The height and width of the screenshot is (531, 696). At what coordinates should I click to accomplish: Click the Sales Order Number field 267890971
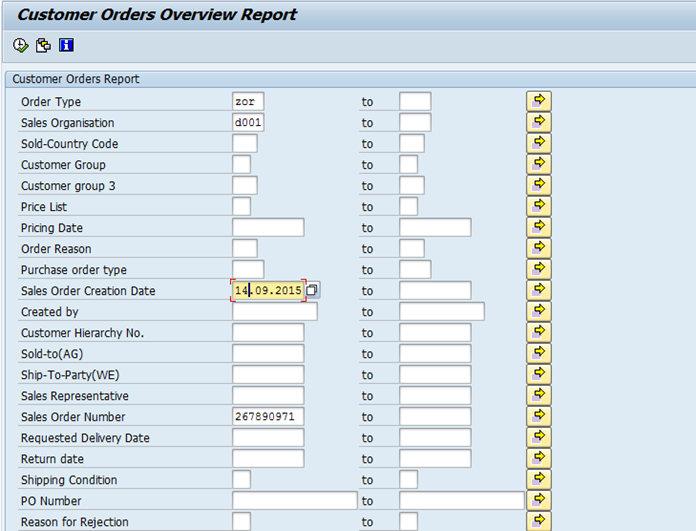267,417
